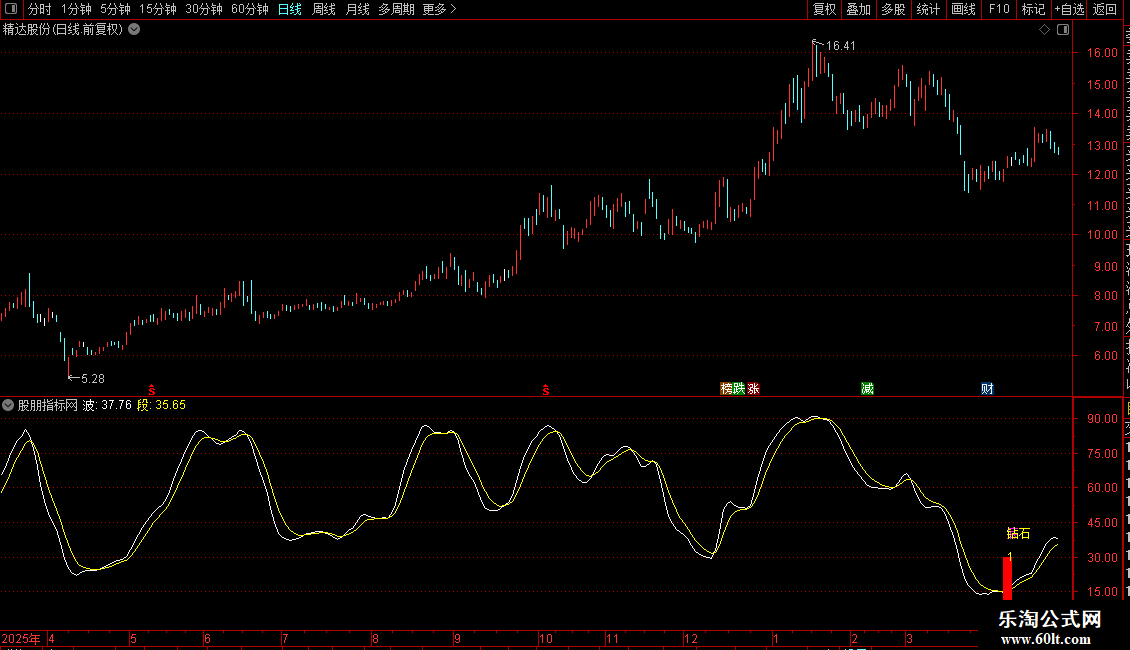Click the 15.00 indicator axis label
Image resolution: width=1130 pixels, height=650 pixels.
(x=1102, y=592)
